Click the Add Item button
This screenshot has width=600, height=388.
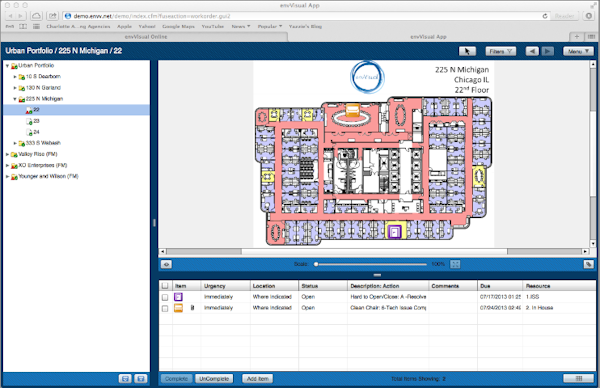[x=258, y=378]
